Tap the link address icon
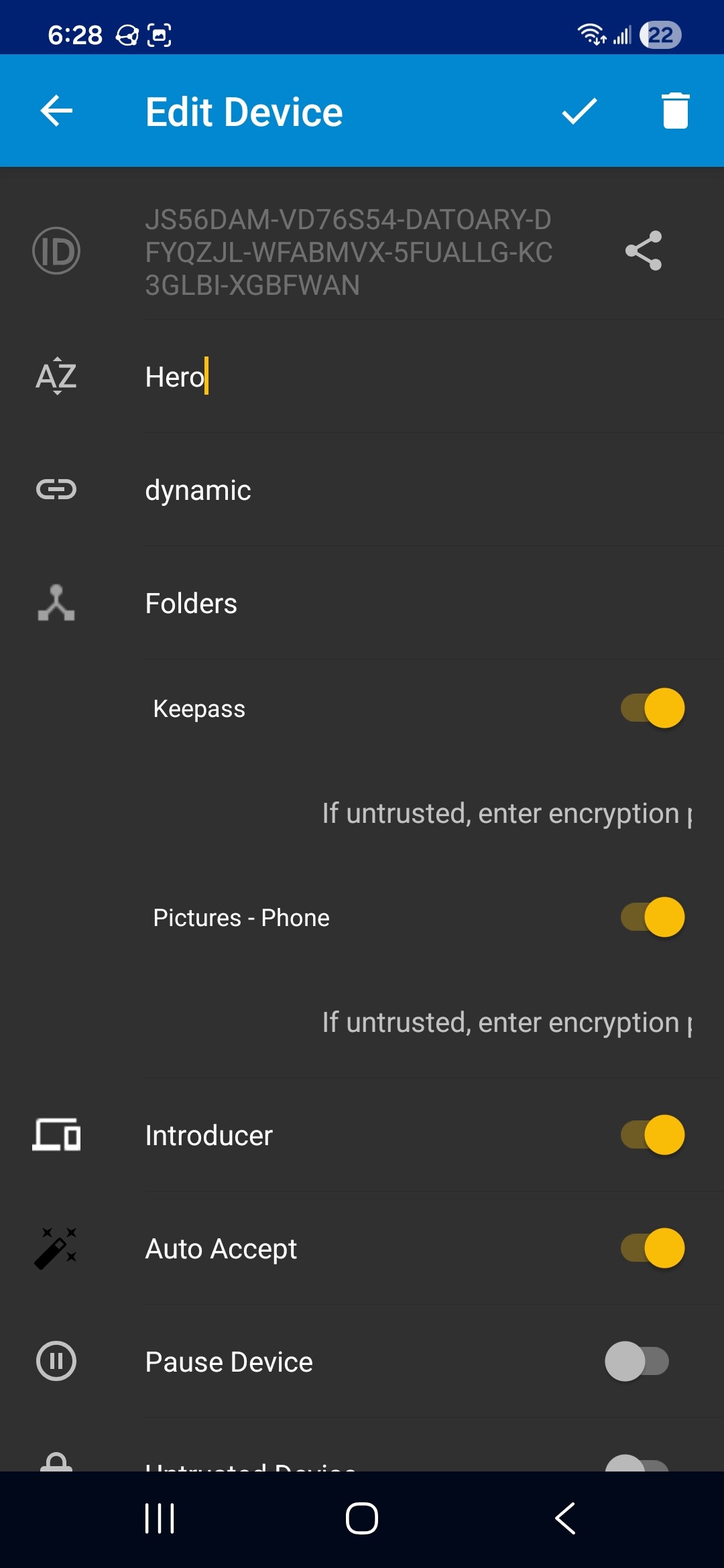The image size is (724, 1568). coord(56,490)
